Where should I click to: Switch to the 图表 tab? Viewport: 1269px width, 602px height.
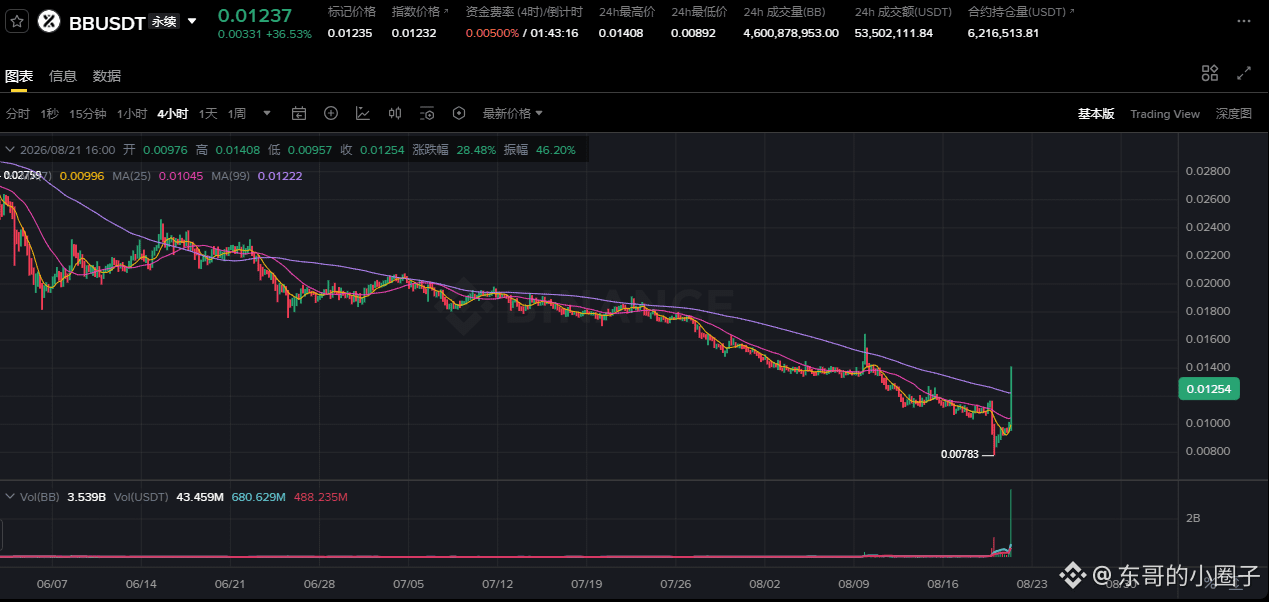tap(19, 76)
